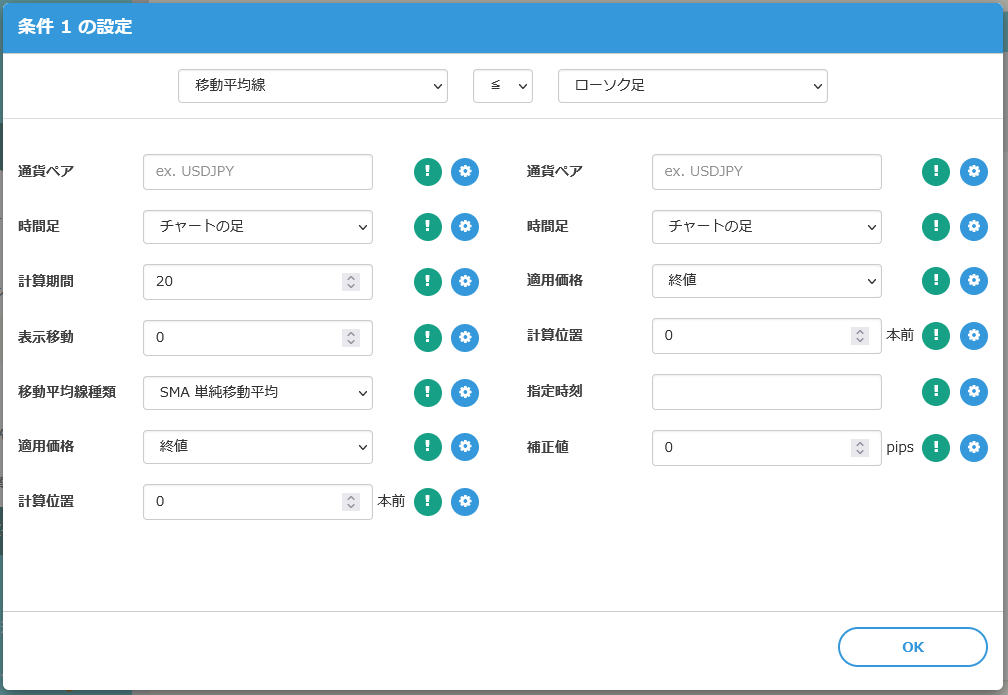
Task: Open gear settings for 表示移動
Action: click(x=465, y=337)
